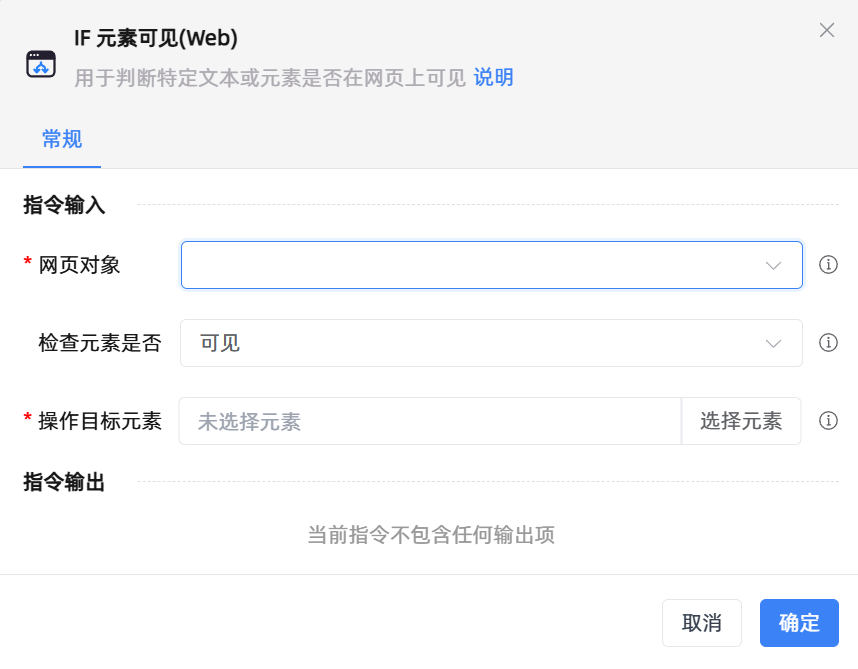The image size is (858, 669).
Task: Click the info icon beside 网页对象
Action: pos(828,265)
